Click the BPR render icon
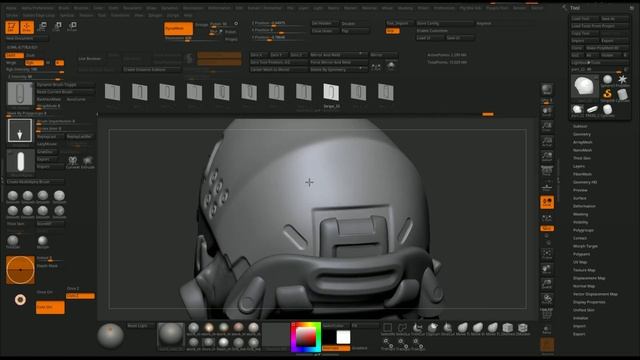Image resolution: width=640 pixels, height=360 pixels. 547,90
